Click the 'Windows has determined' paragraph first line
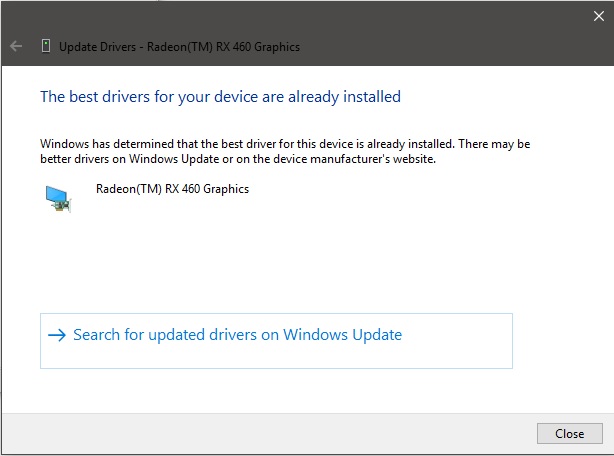Viewport: 614px width, 456px height. pyautogui.click(x=285, y=144)
